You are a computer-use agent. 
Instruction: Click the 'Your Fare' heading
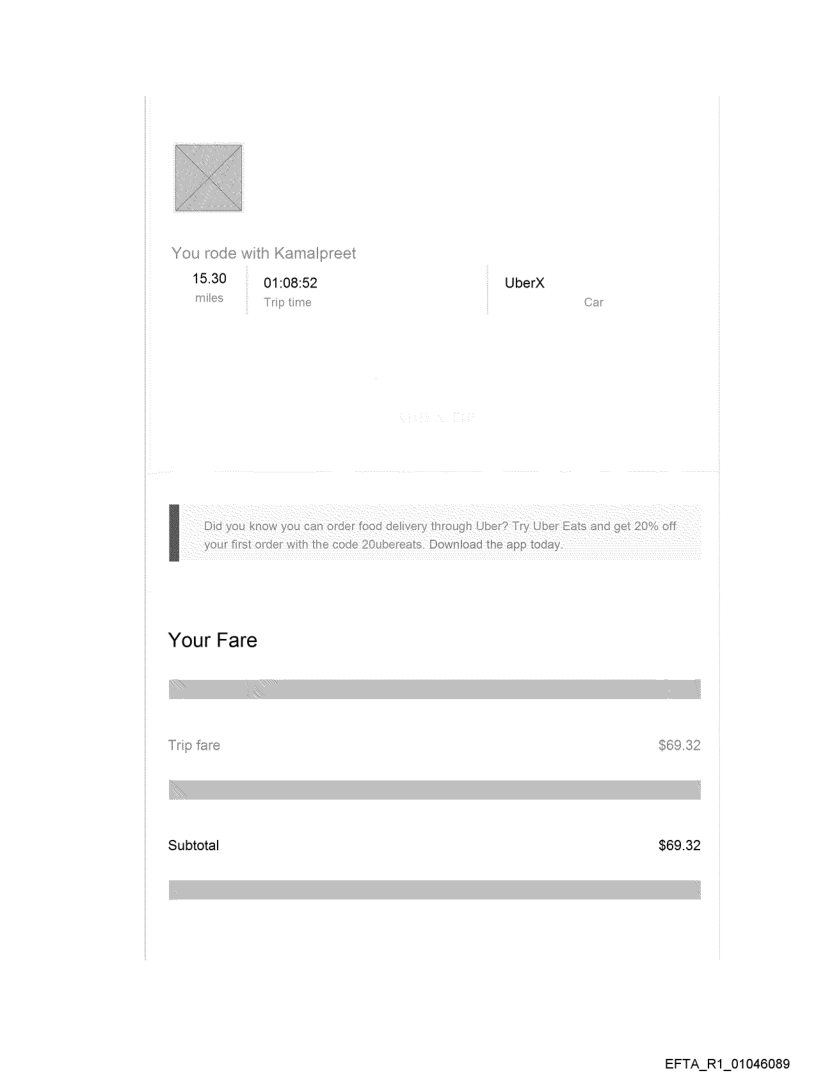coord(212,641)
